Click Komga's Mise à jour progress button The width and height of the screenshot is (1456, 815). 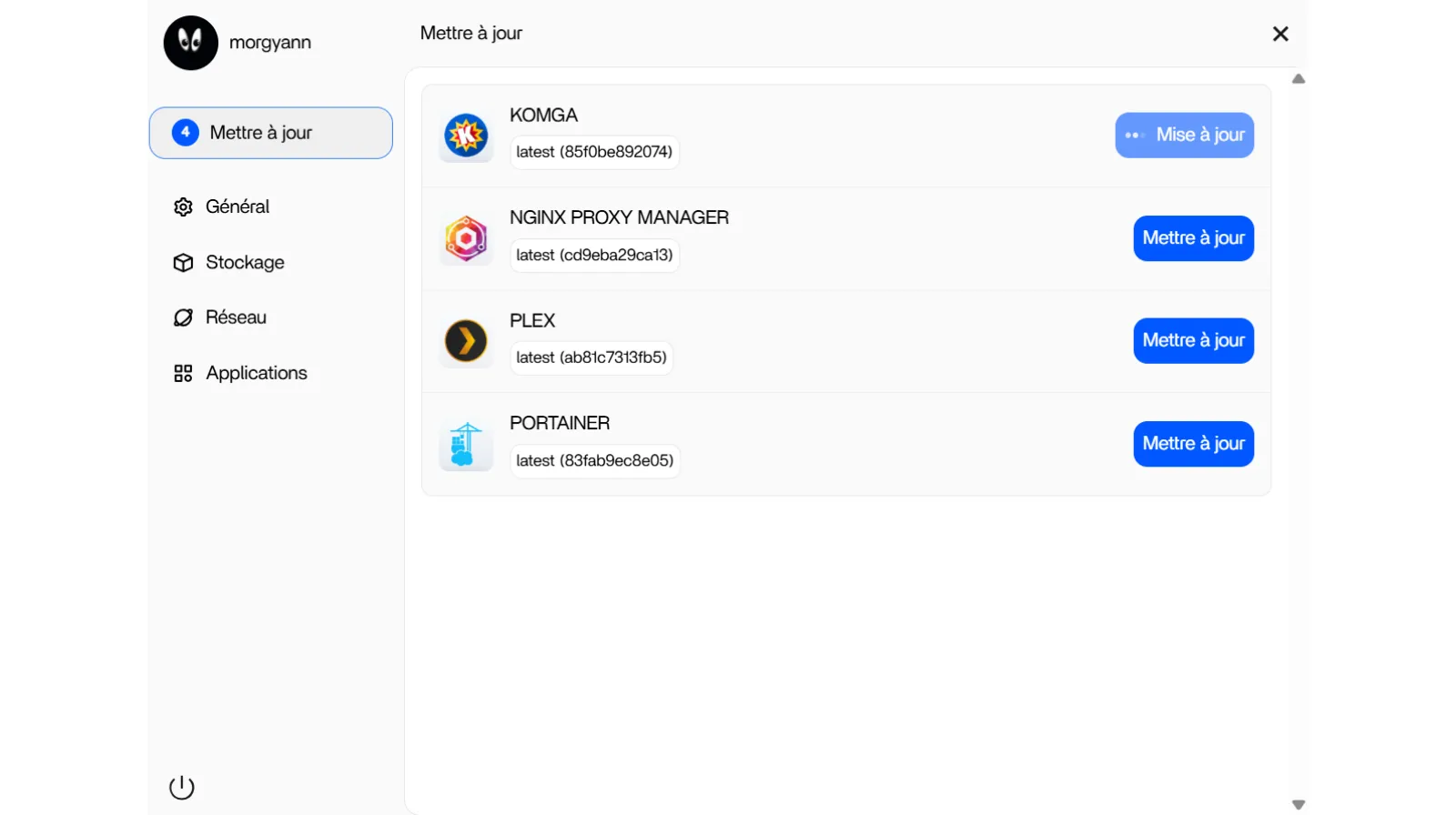click(1184, 136)
